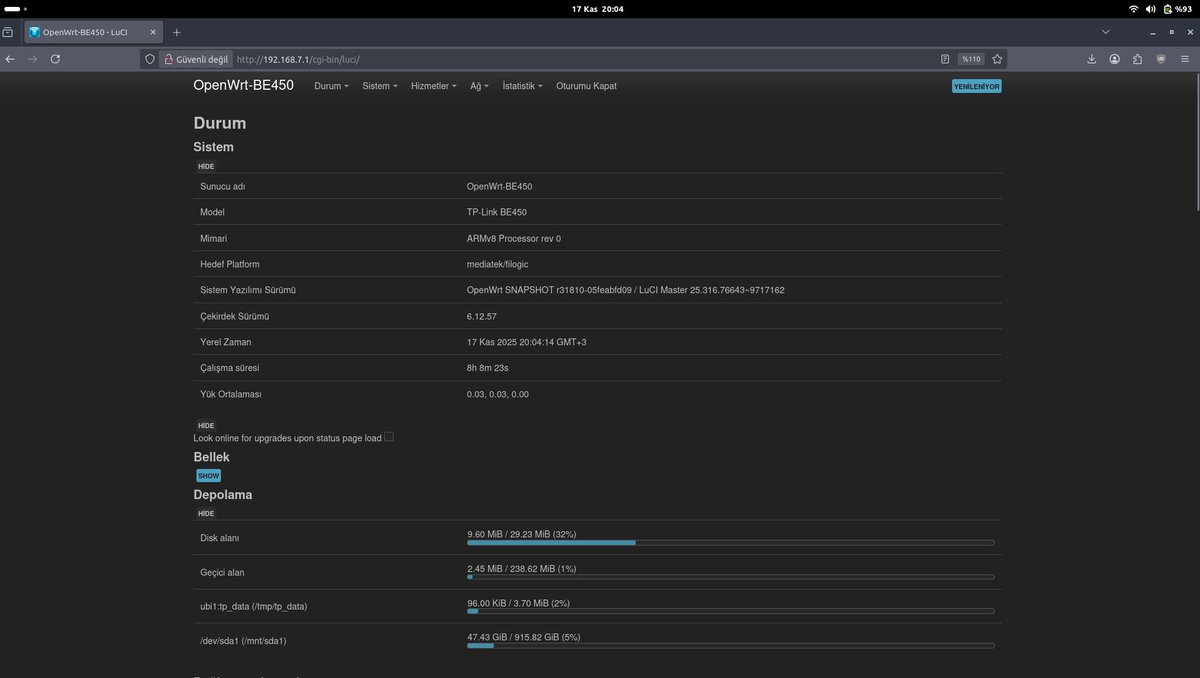Open the Sistem dropdown in the navbar

[379, 86]
